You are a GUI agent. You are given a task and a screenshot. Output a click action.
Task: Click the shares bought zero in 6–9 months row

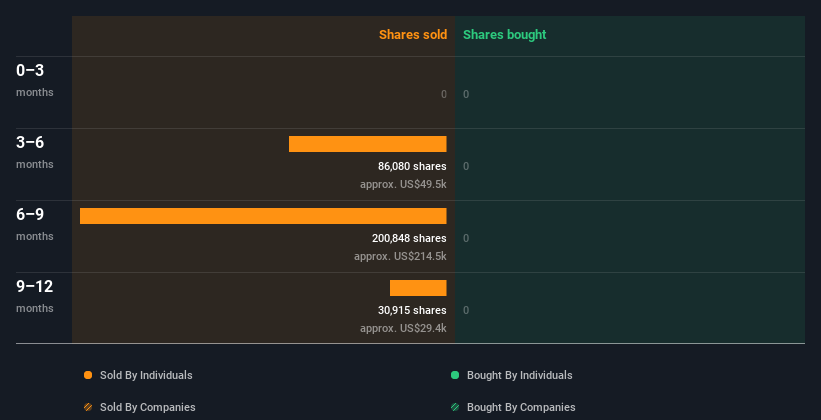click(x=466, y=238)
